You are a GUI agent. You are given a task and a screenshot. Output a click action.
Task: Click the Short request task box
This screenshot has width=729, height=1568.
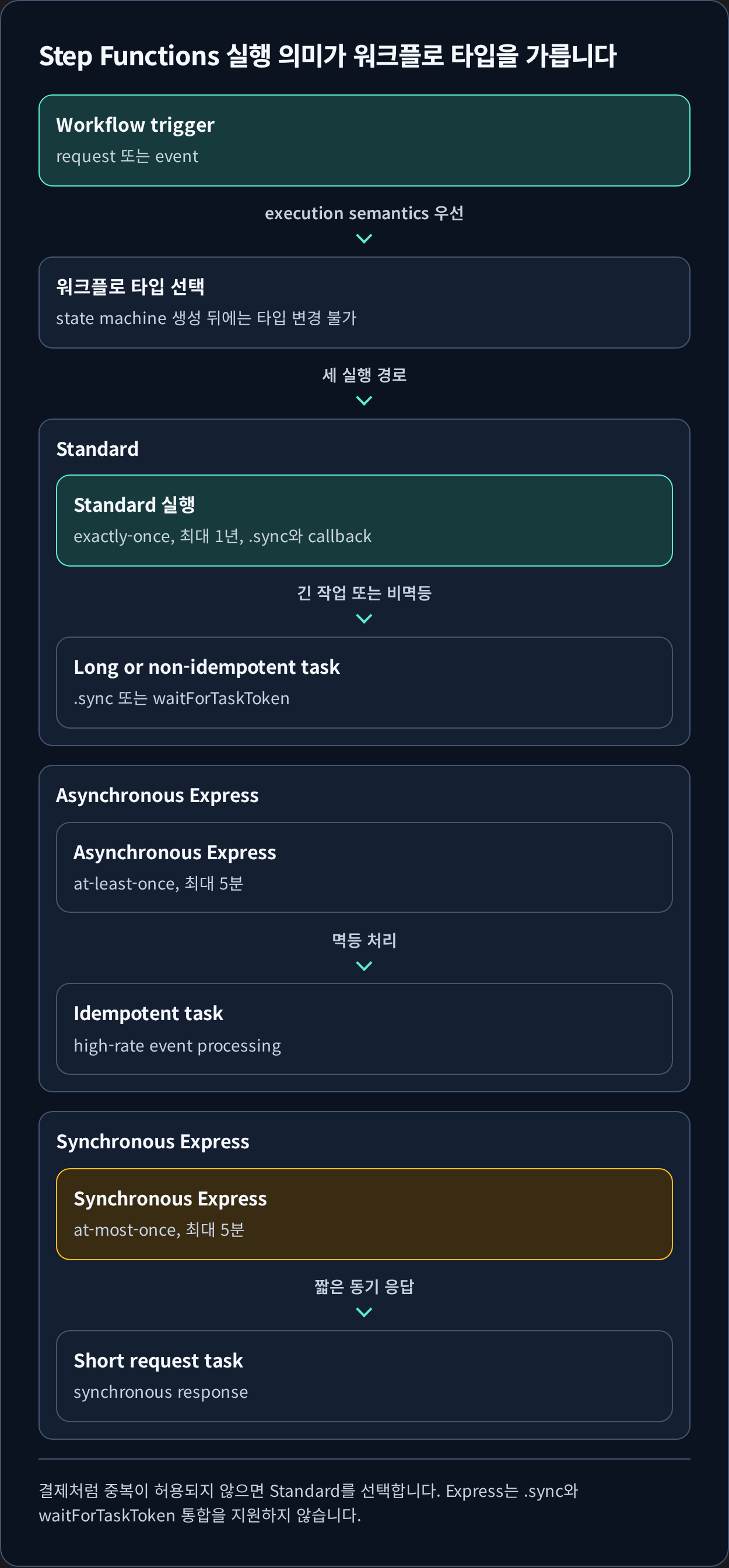tap(364, 1376)
